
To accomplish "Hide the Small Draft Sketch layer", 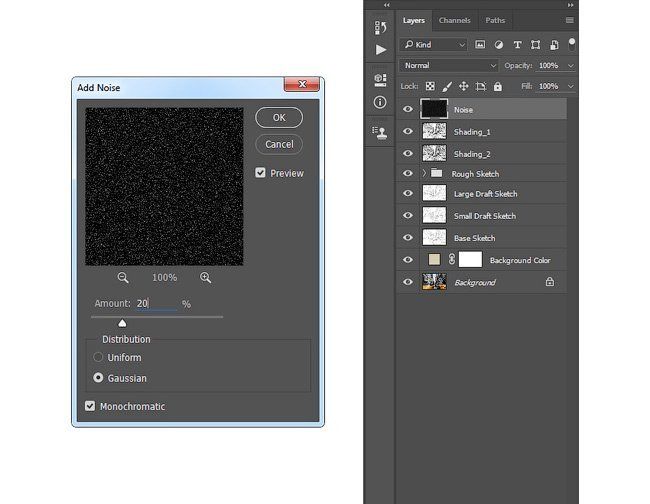I will click(408, 215).
